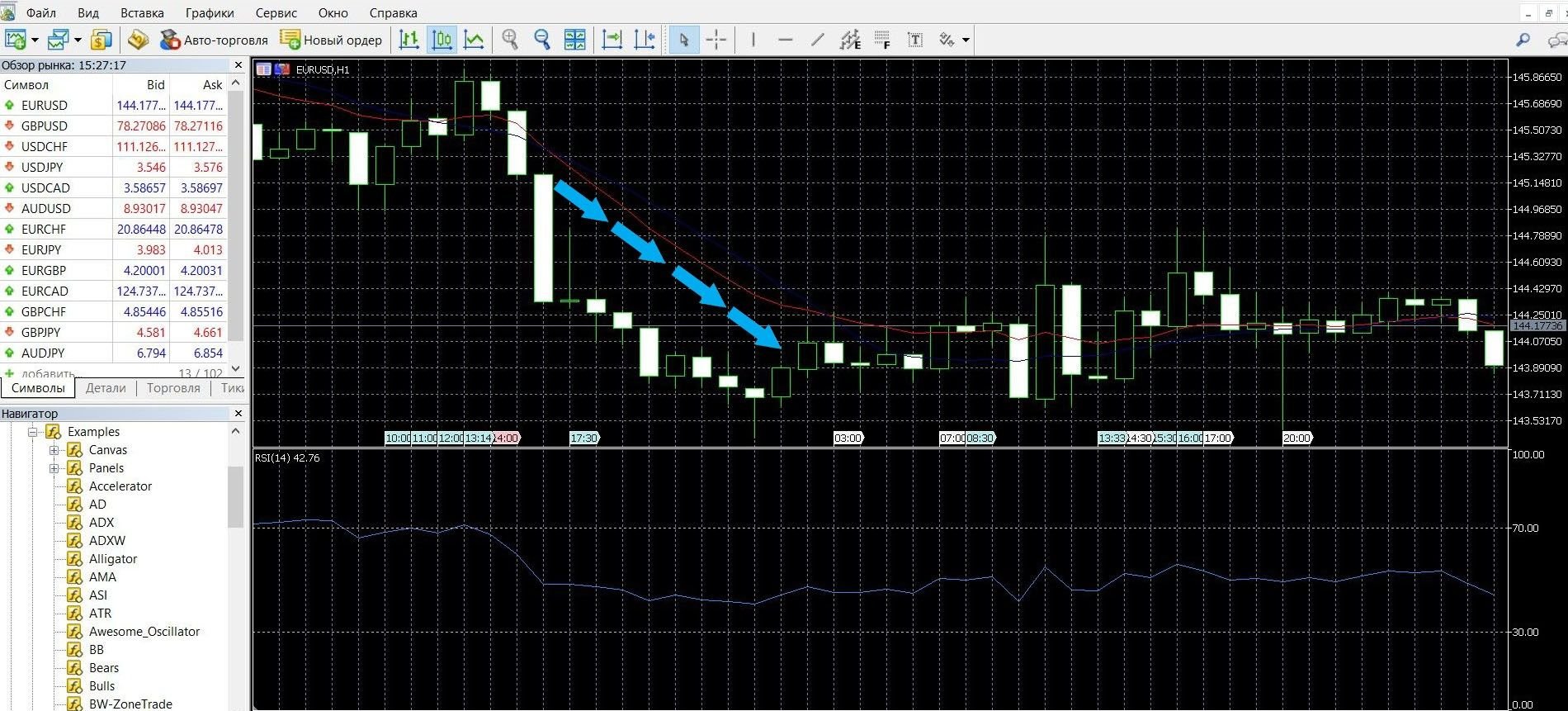Click the Market Watch vertical scrollbar thumb
The height and width of the screenshot is (711, 1568).
(x=236, y=215)
